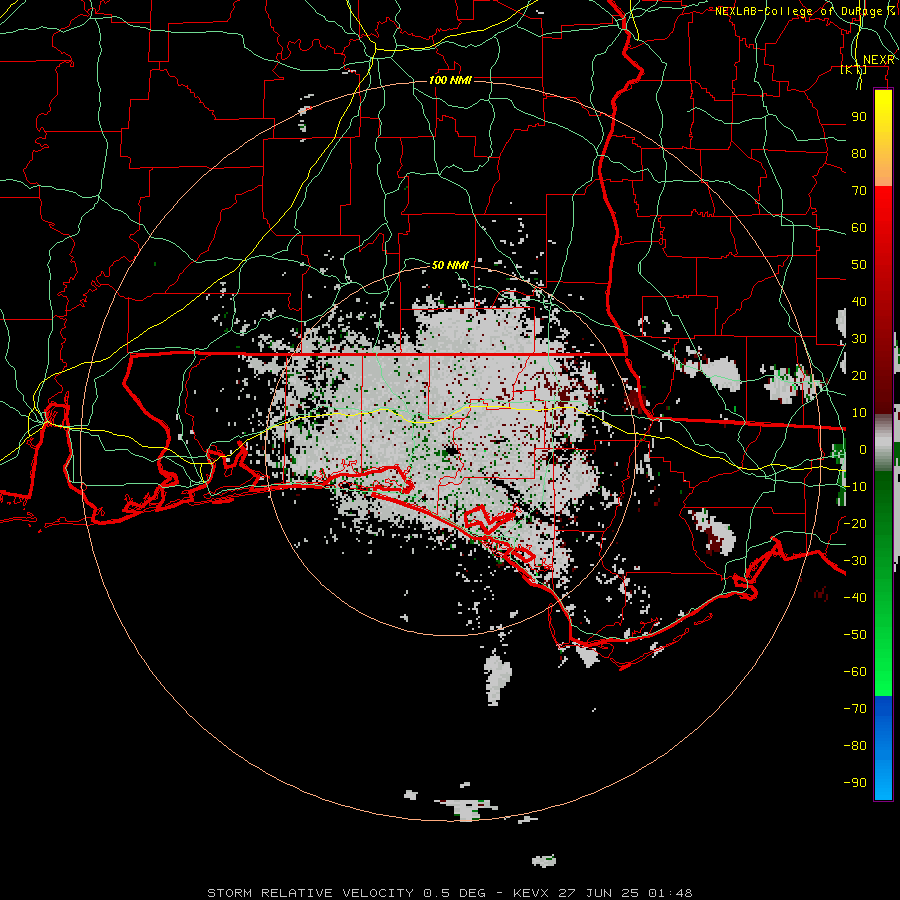The image size is (900, 900).
Task: Click the blue bottom segment of the velocity color bar
Action: point(883,748)
